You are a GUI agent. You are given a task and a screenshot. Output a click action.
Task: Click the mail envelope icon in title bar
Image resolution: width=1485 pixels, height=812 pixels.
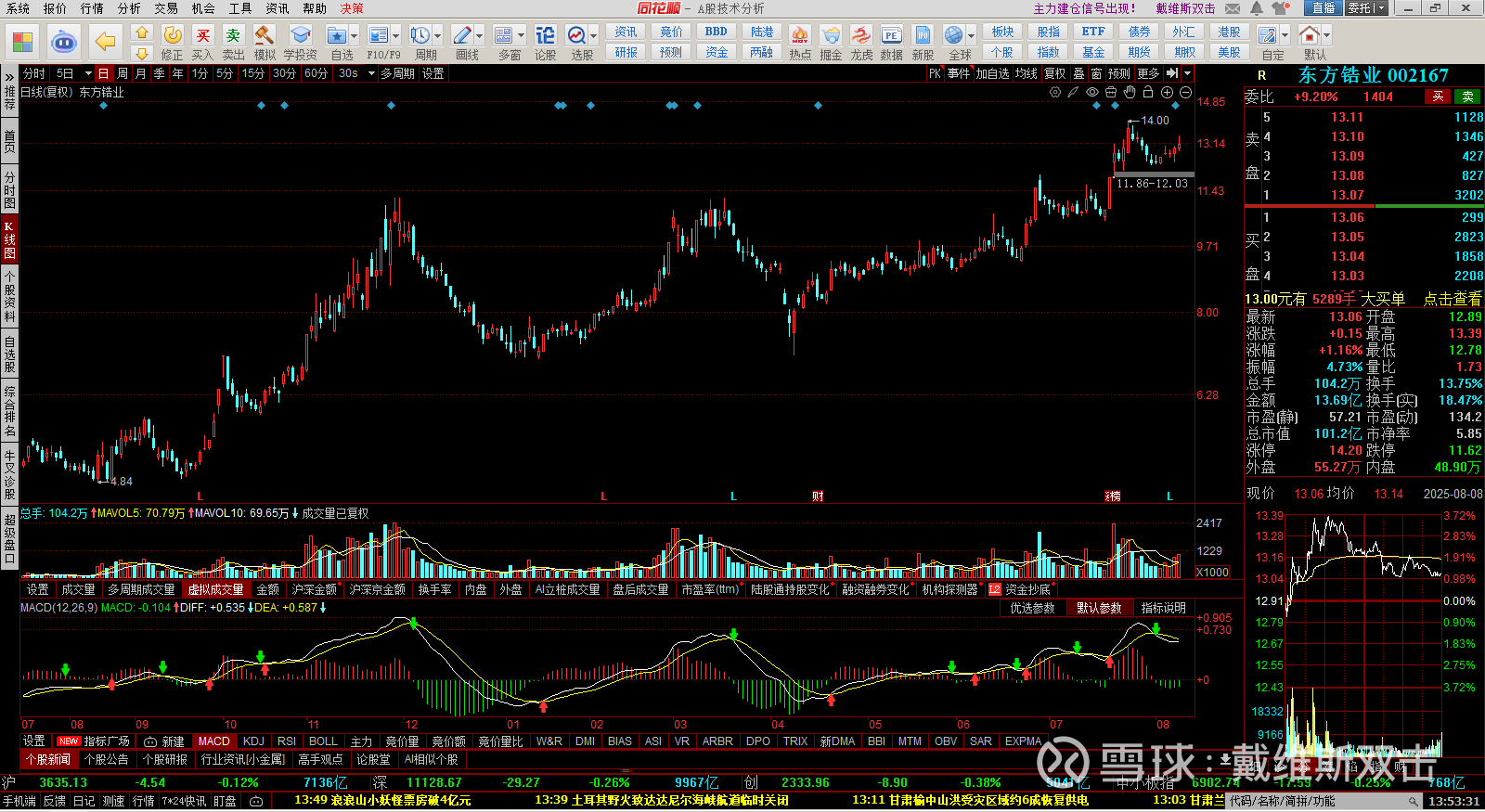(1233, 8)
